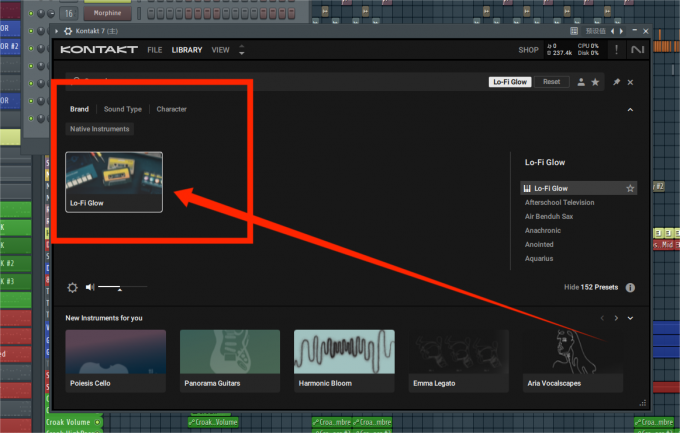Open the settings gear beside the volume
The height and width of the screenshot is (433, 680).
coord(72,287)
